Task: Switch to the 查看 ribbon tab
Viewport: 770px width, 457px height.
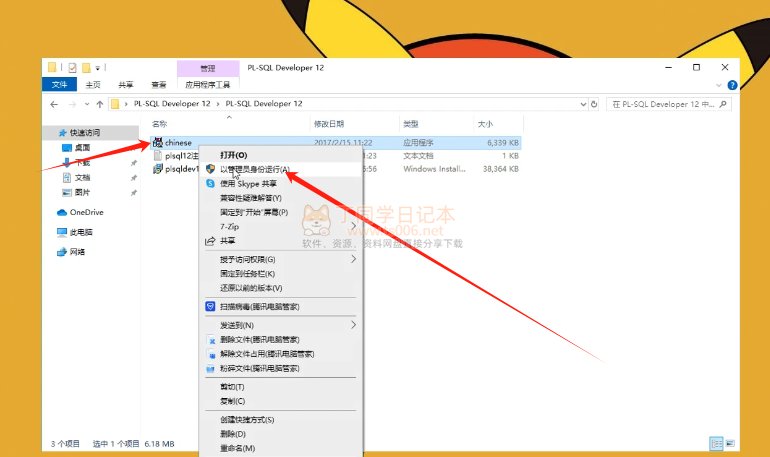Action: (x=159, y=84)
